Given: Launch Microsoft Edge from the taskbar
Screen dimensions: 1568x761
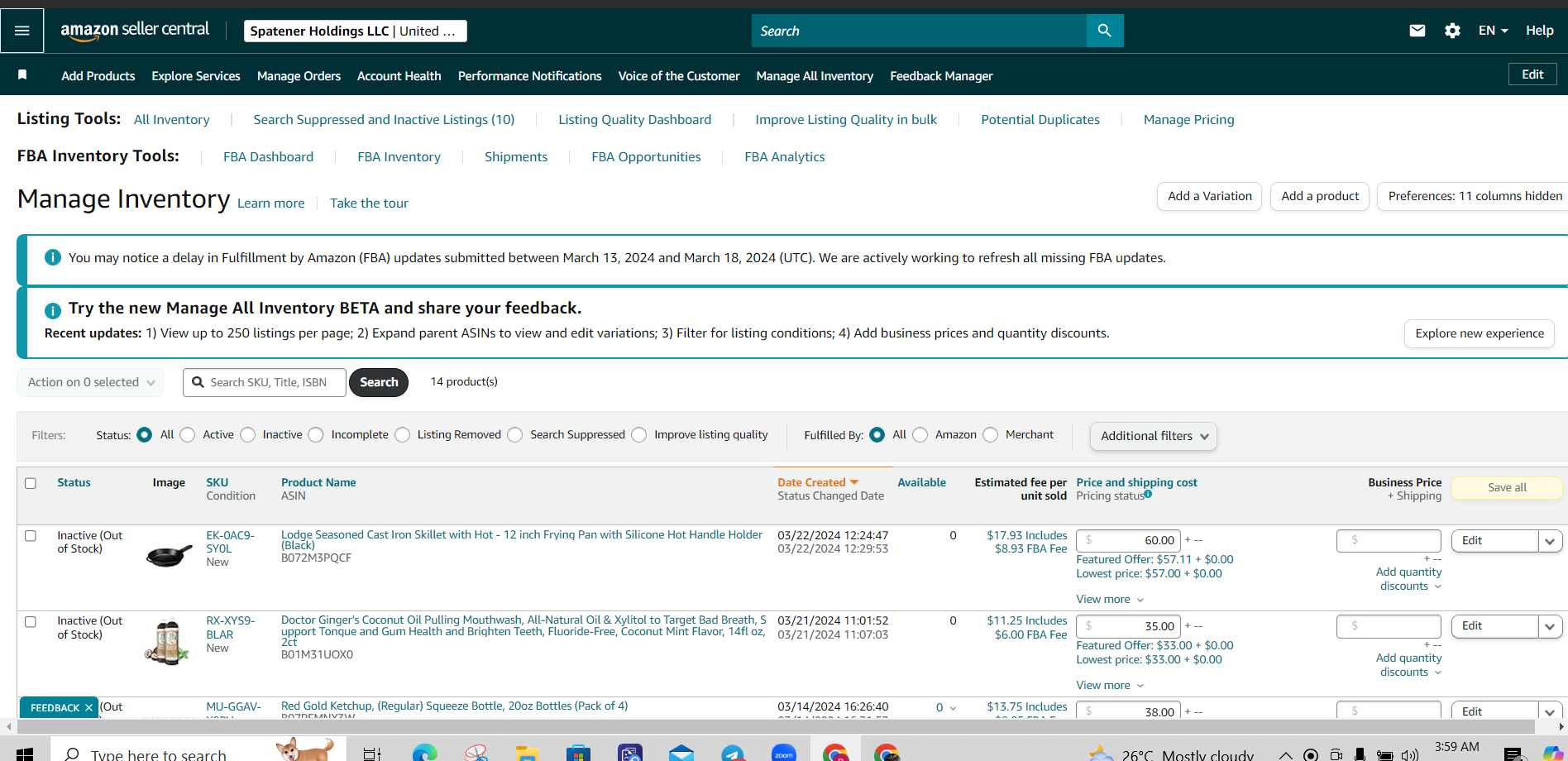Looking at the screenshot, I should [x=425, y=754].
